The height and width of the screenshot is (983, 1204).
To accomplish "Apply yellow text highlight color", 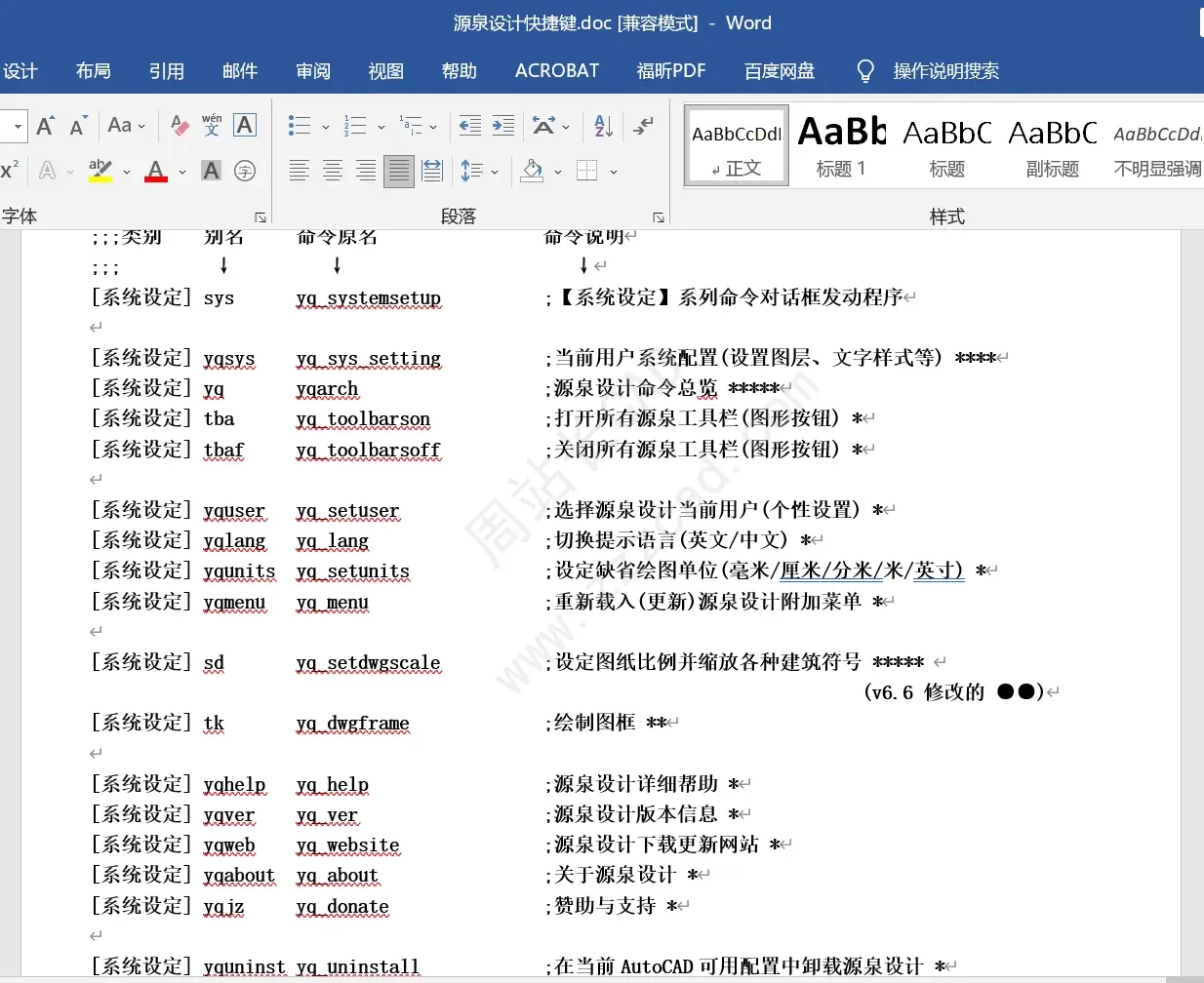I will [x=100, y=171].
